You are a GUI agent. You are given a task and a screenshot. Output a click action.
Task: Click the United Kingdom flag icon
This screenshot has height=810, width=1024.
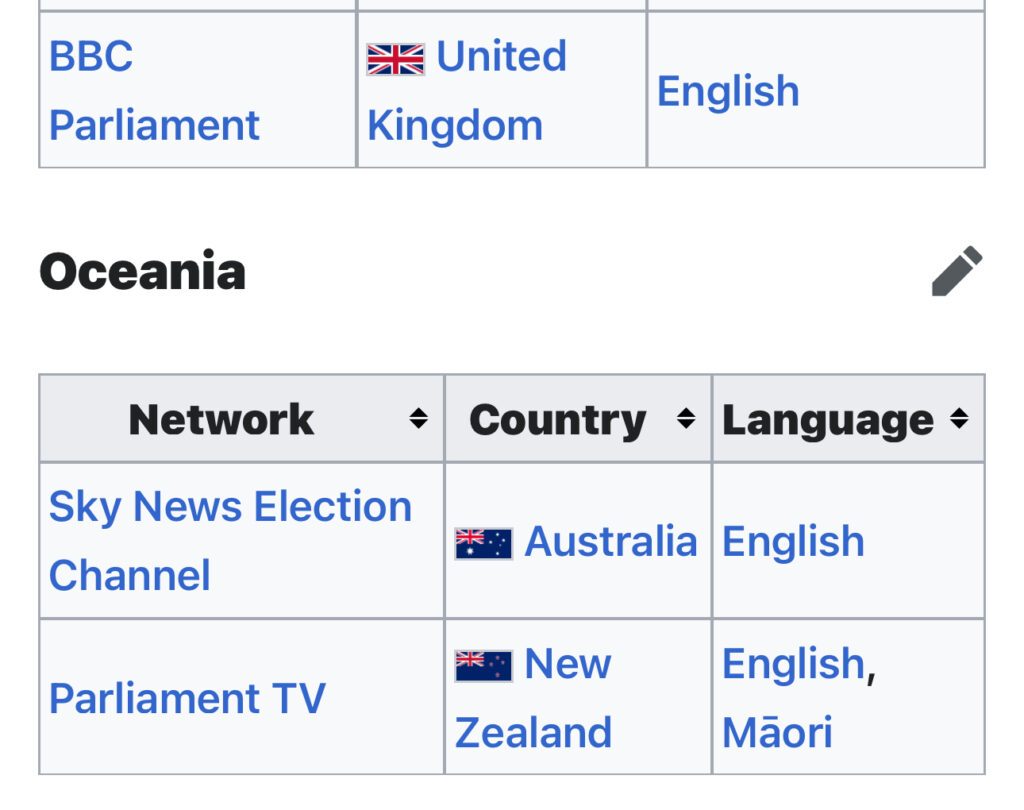[x=395, y=59]
